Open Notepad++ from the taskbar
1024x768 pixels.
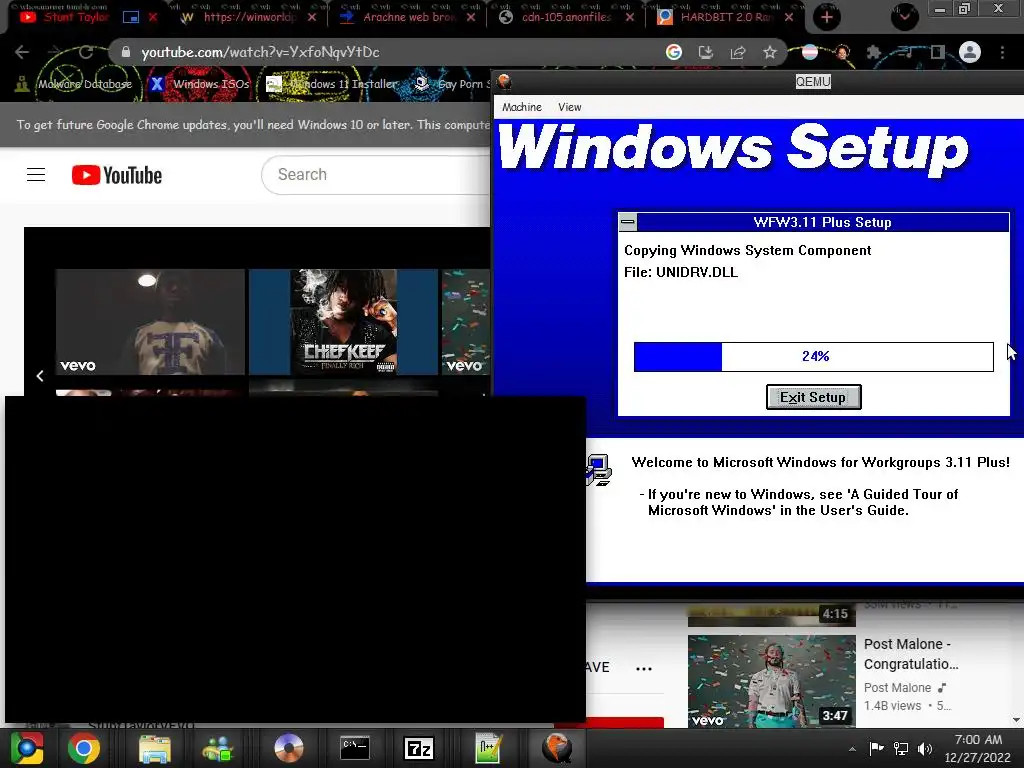(488, 748)
